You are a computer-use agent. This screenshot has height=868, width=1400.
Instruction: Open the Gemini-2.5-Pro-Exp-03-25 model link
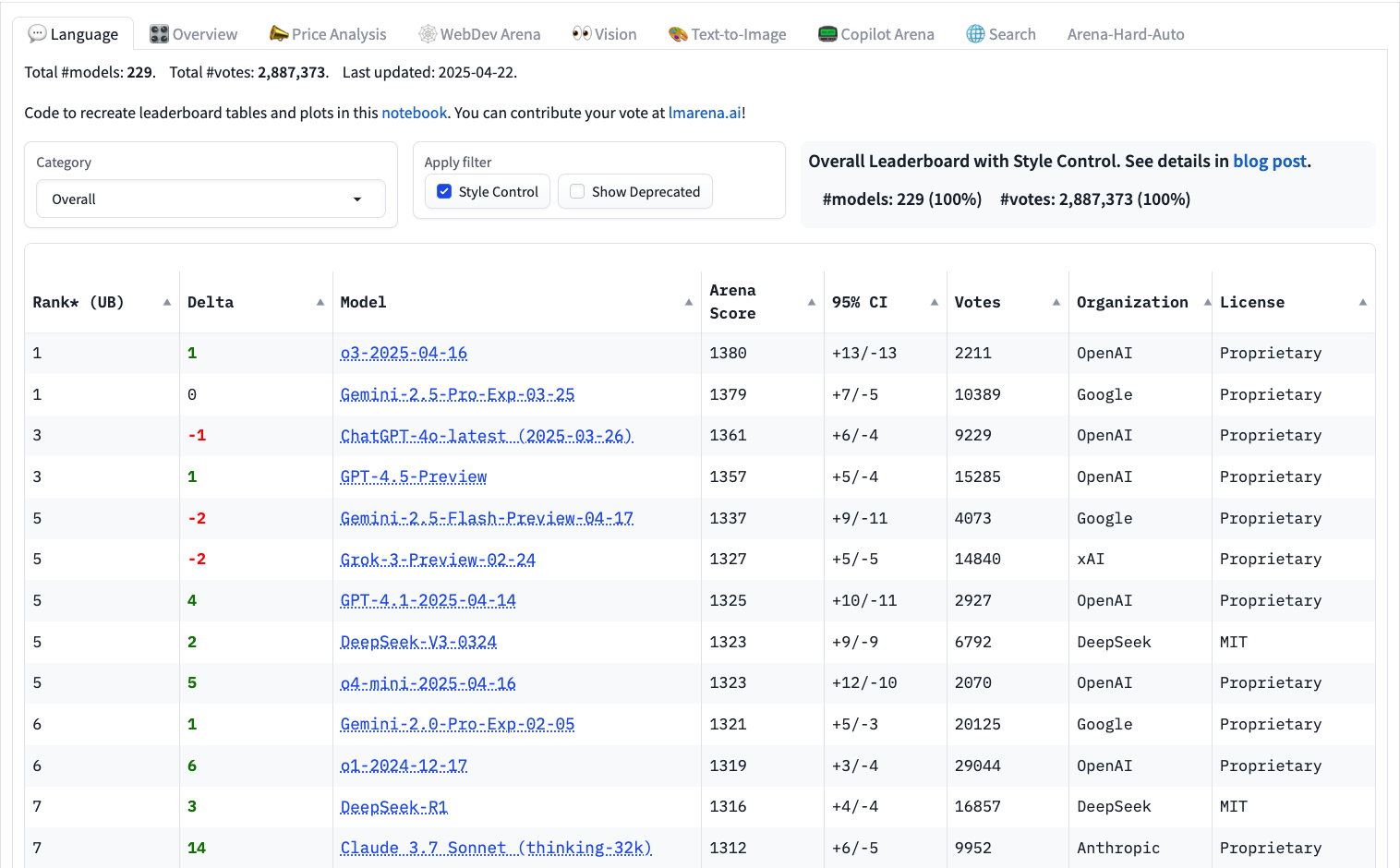pyautogui.click(x=457, y=394)
